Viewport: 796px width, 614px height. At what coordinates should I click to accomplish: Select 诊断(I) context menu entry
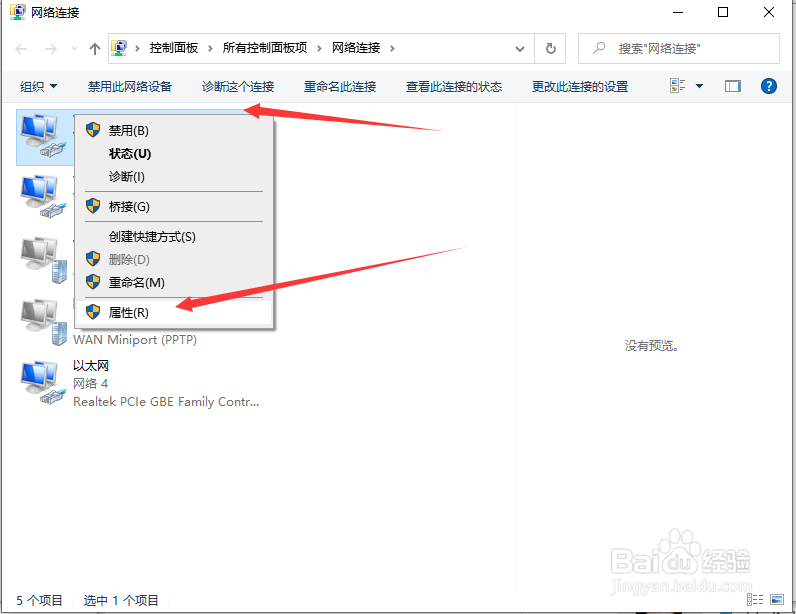(174, 176)
